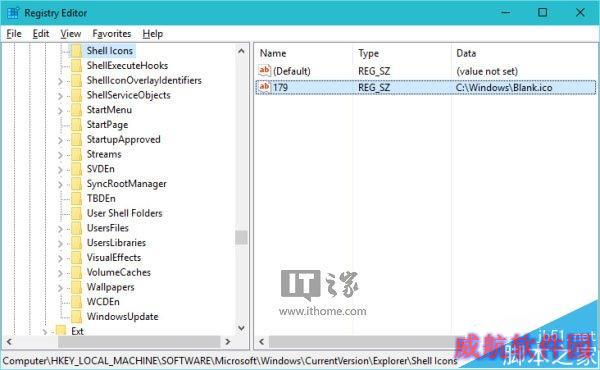
Task: Maximize the Registry Editor window
Action: 542,13
